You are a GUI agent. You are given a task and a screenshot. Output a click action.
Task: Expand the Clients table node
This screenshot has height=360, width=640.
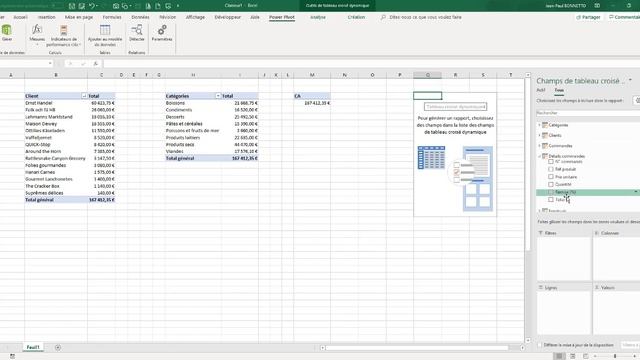click(x=539, y=135)
